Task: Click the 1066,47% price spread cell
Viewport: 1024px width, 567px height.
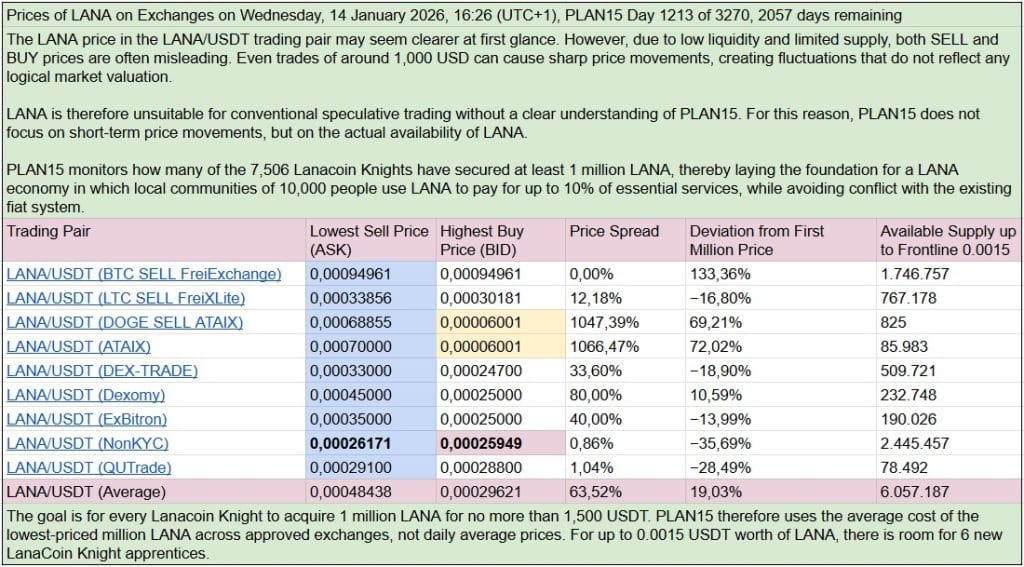Action: [600, 346]
